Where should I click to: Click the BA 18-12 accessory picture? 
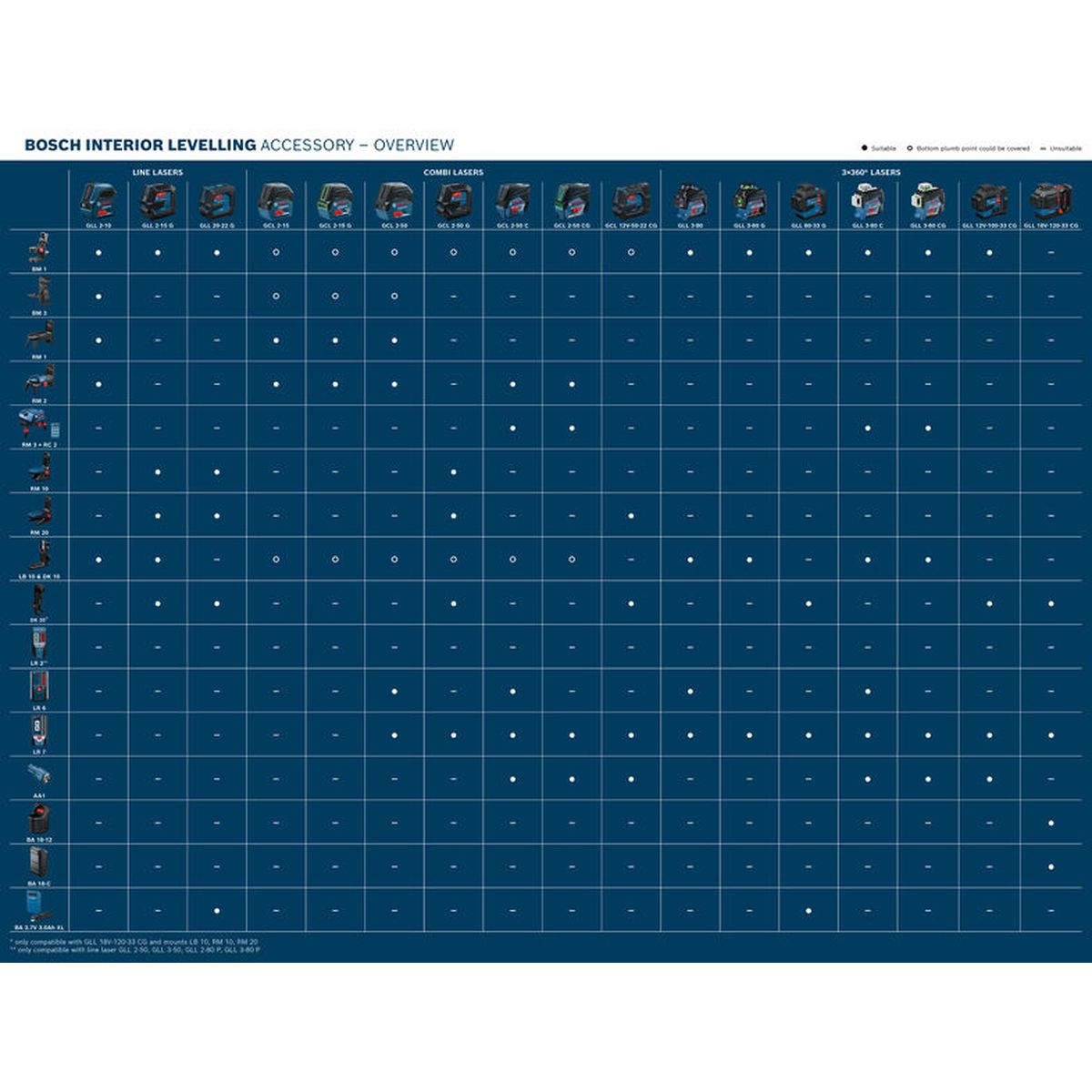39,820
